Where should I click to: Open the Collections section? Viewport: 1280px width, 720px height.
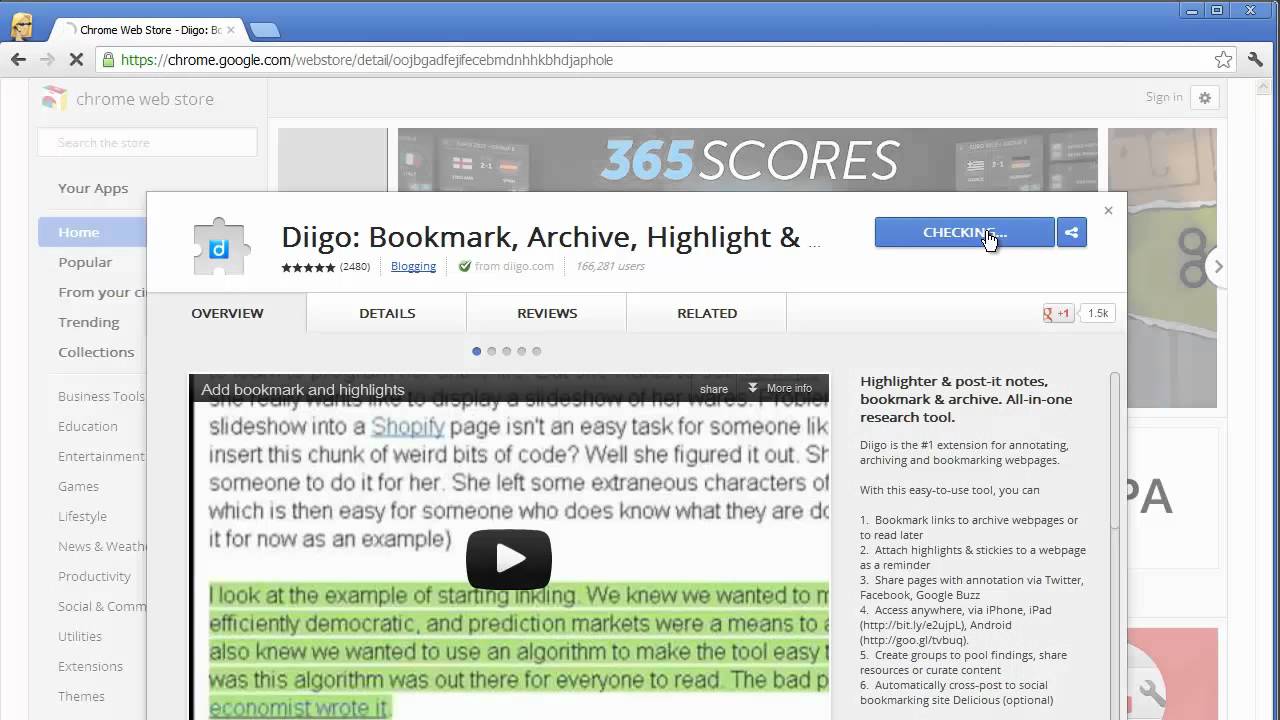coord(96,352)
